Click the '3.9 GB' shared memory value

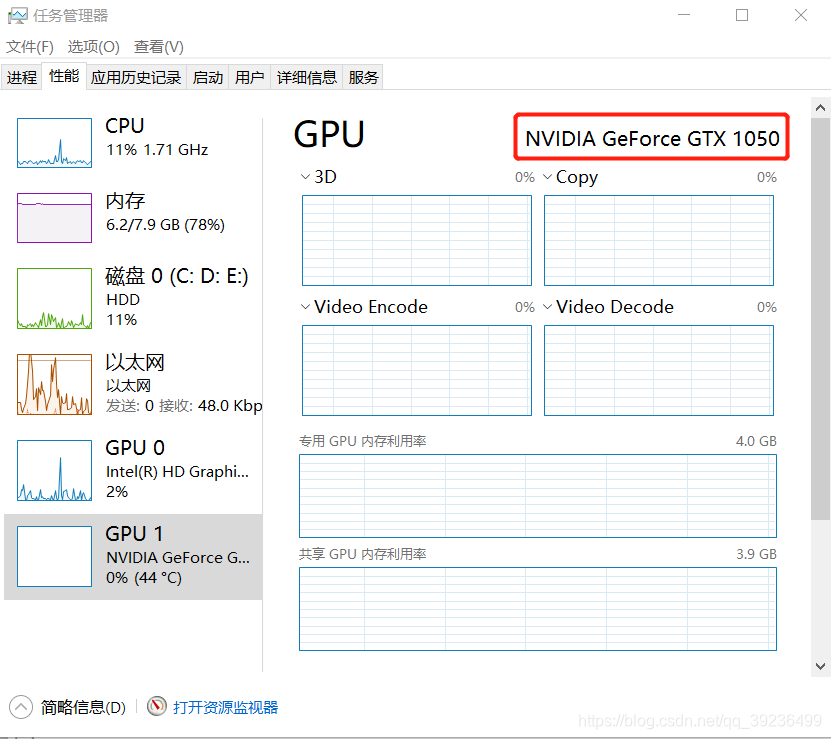pos(756,554)
